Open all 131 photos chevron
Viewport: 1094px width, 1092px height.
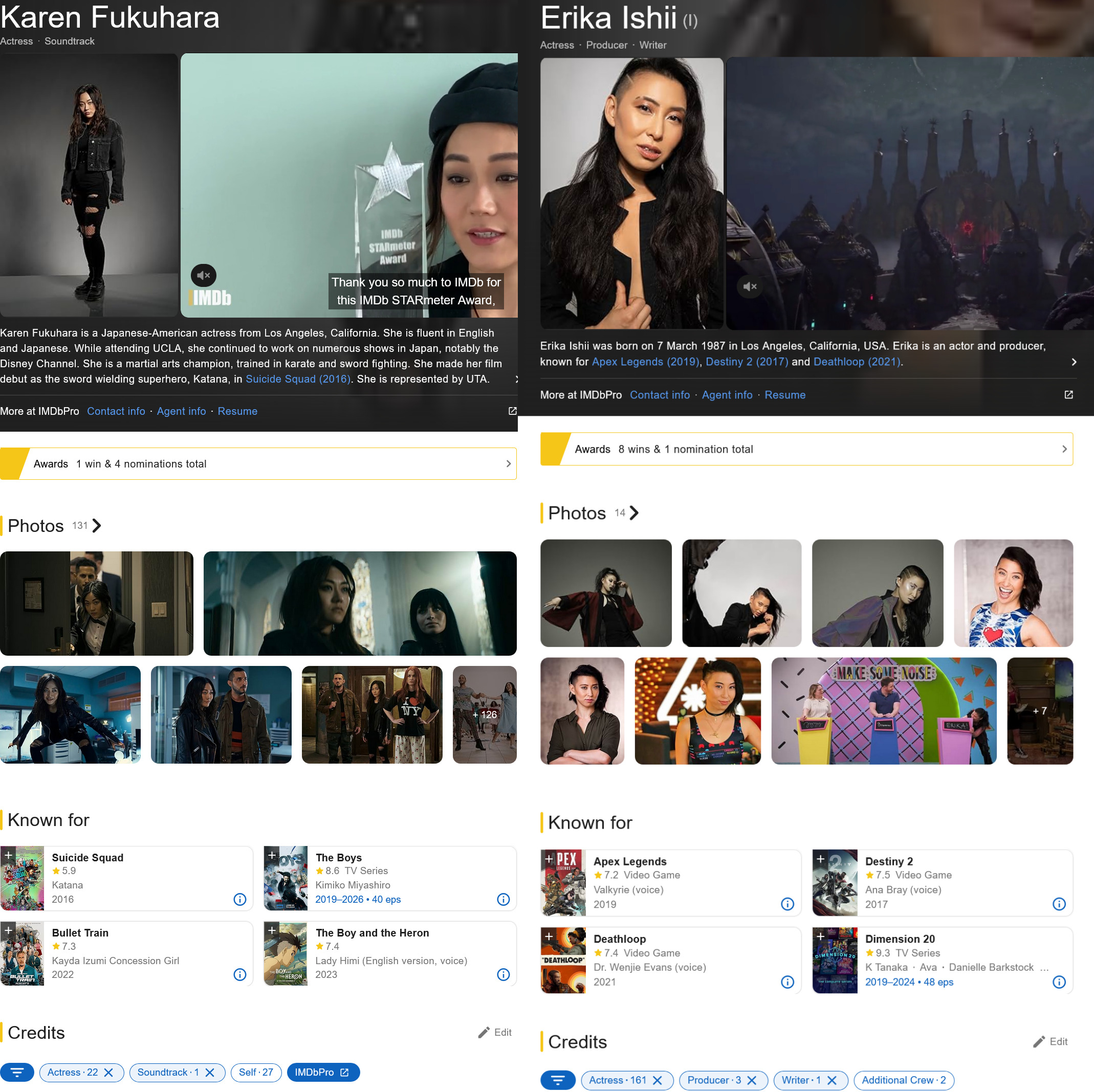pos(97,525)
